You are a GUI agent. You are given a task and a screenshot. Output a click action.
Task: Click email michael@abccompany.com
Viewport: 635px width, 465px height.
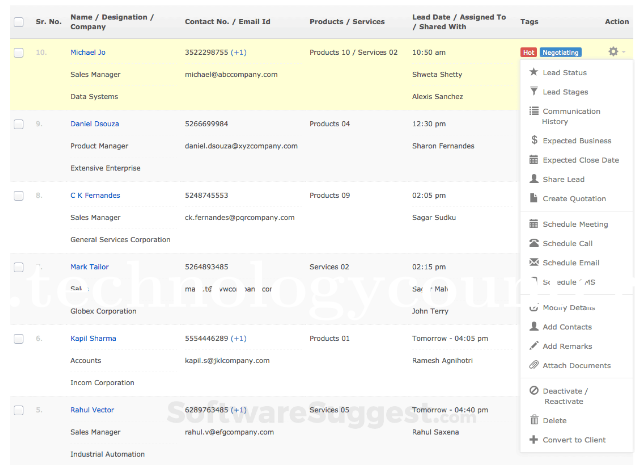(x=231, y=75)
